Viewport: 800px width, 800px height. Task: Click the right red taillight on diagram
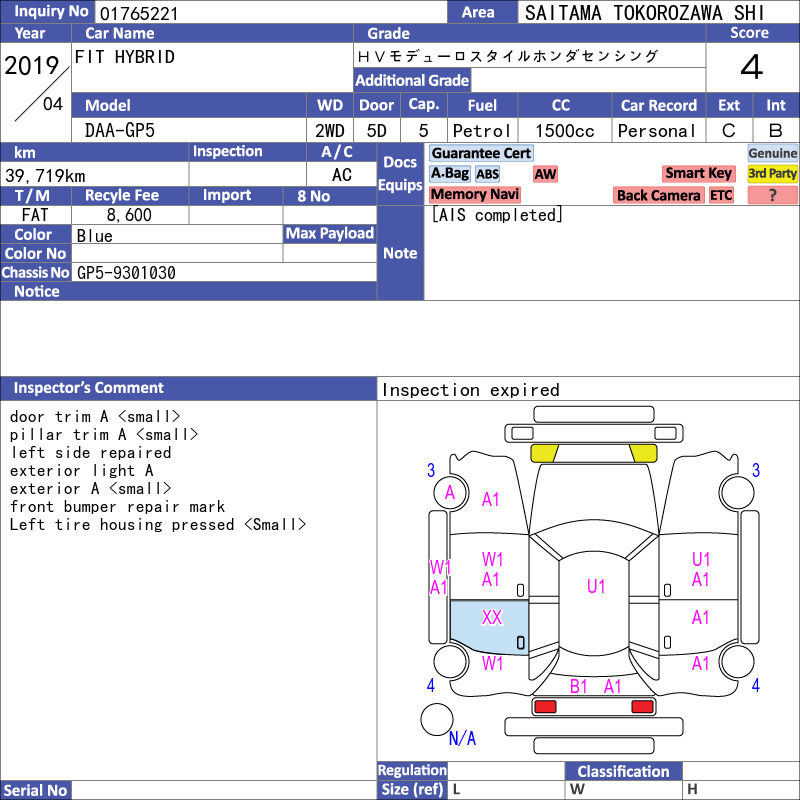(x=642, y=707)
